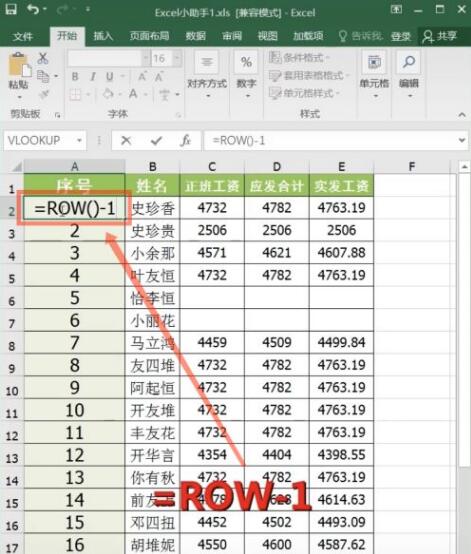Click the Enter checkmark formula icon
Viewport: 471px width, 554px height.
[156, 141]
